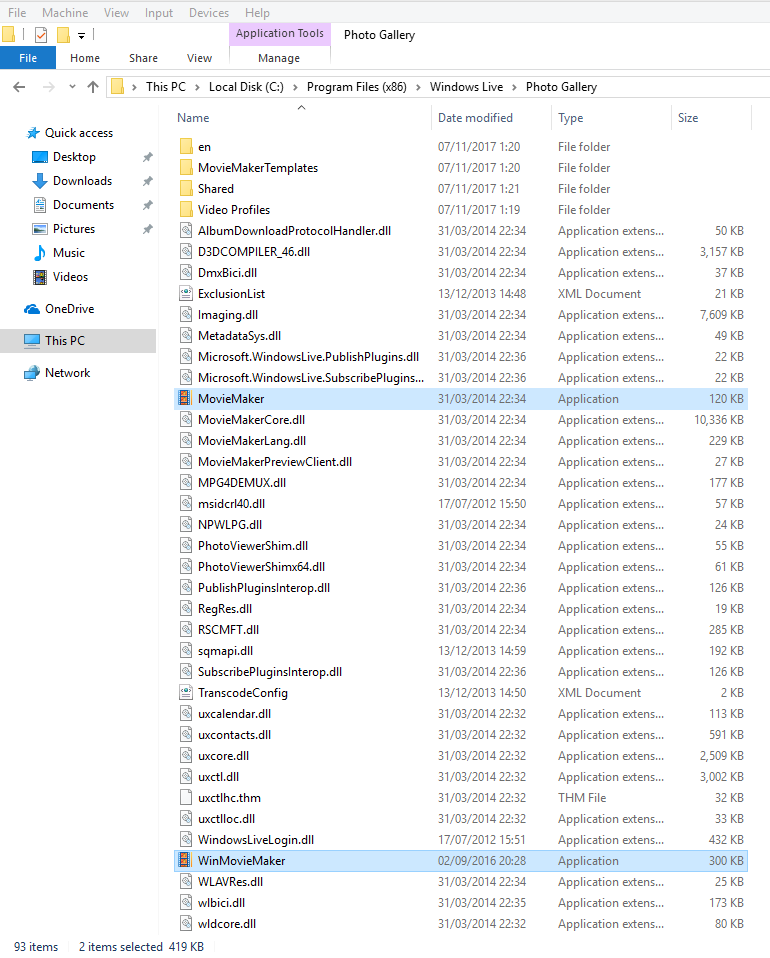Screen dimensions: 770x958
Task: Select This PC in navigation pane
Action: [64, 341]
